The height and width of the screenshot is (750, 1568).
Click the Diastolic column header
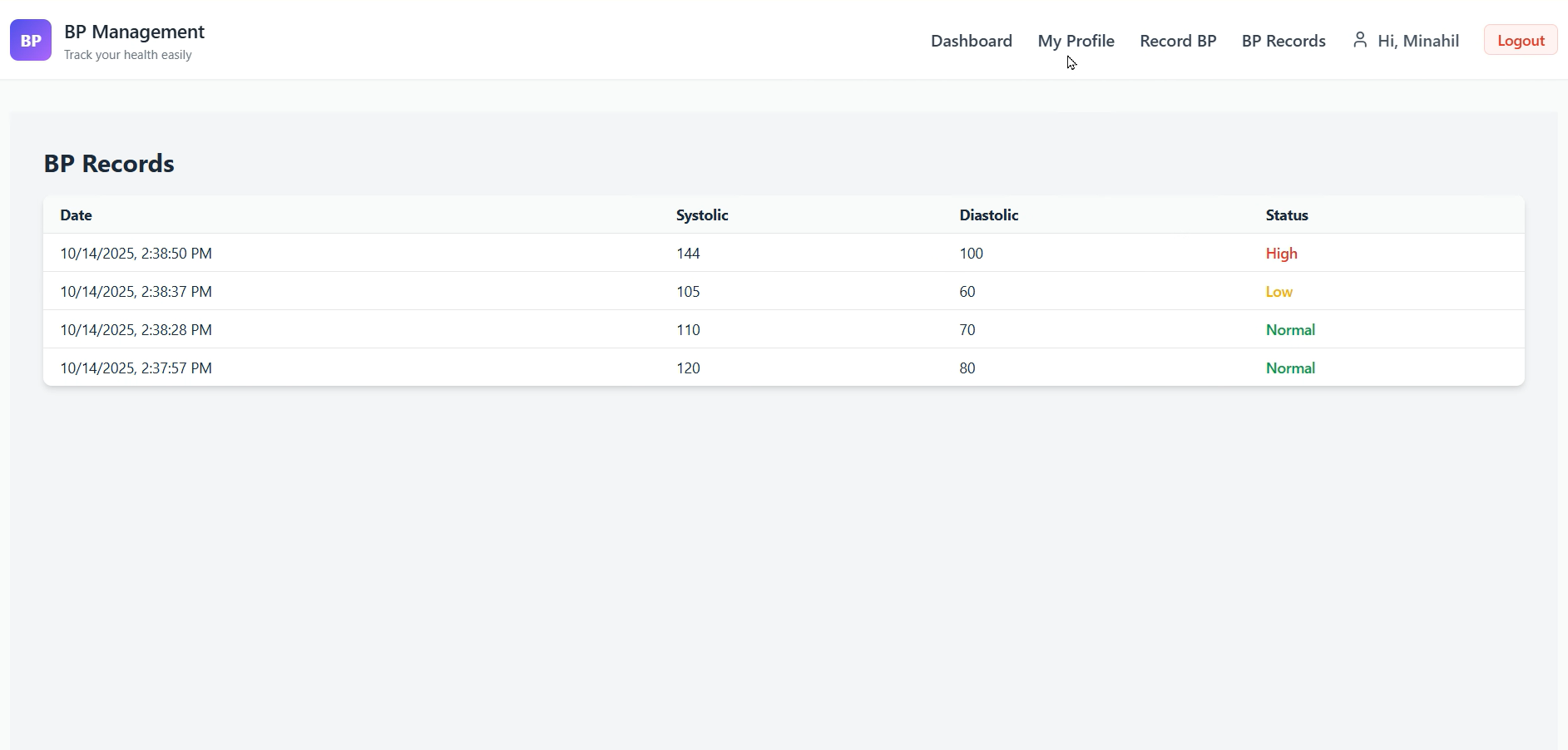click(988, 215)
